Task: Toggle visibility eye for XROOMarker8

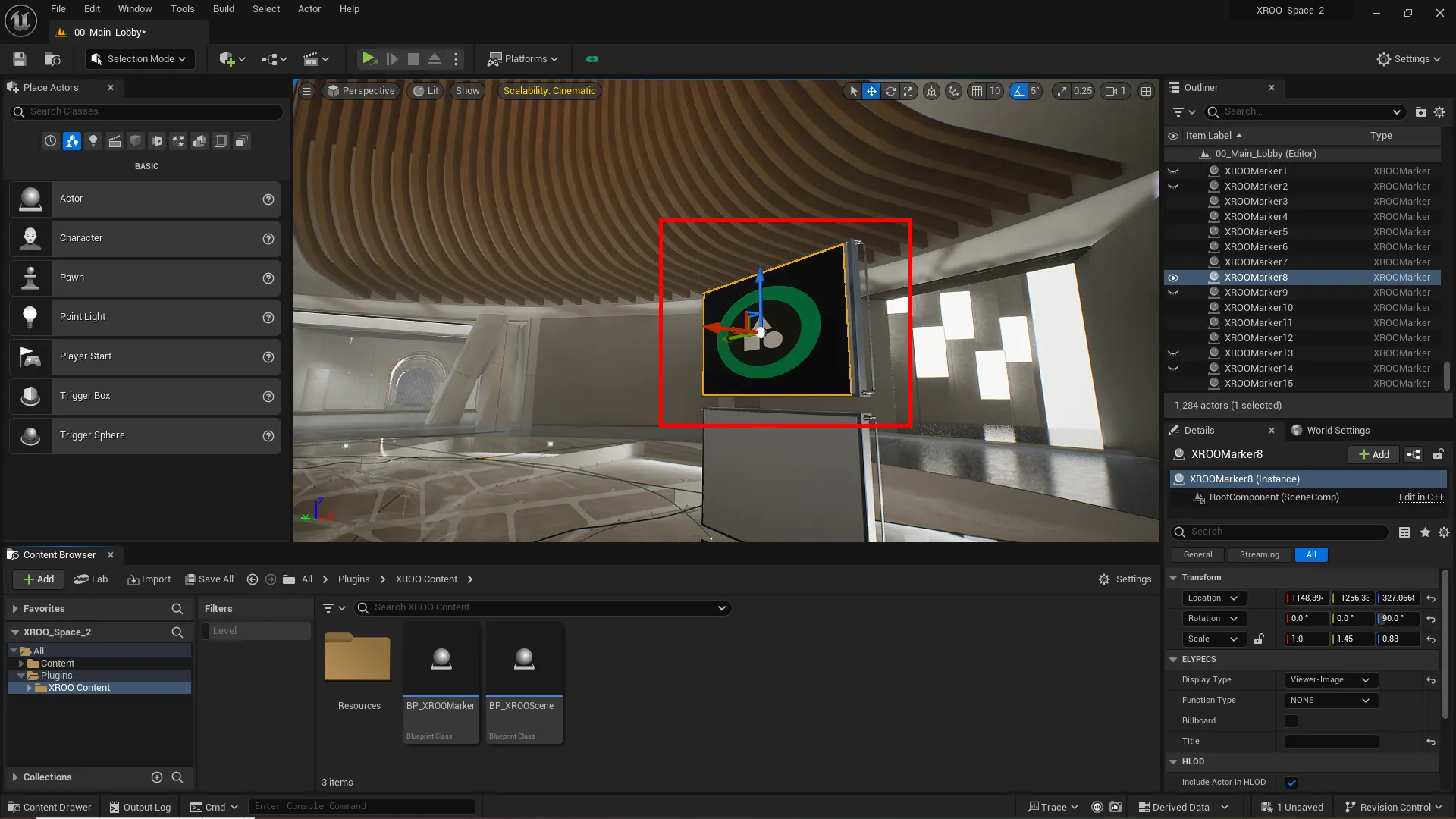Action: tap(1173, 278)
